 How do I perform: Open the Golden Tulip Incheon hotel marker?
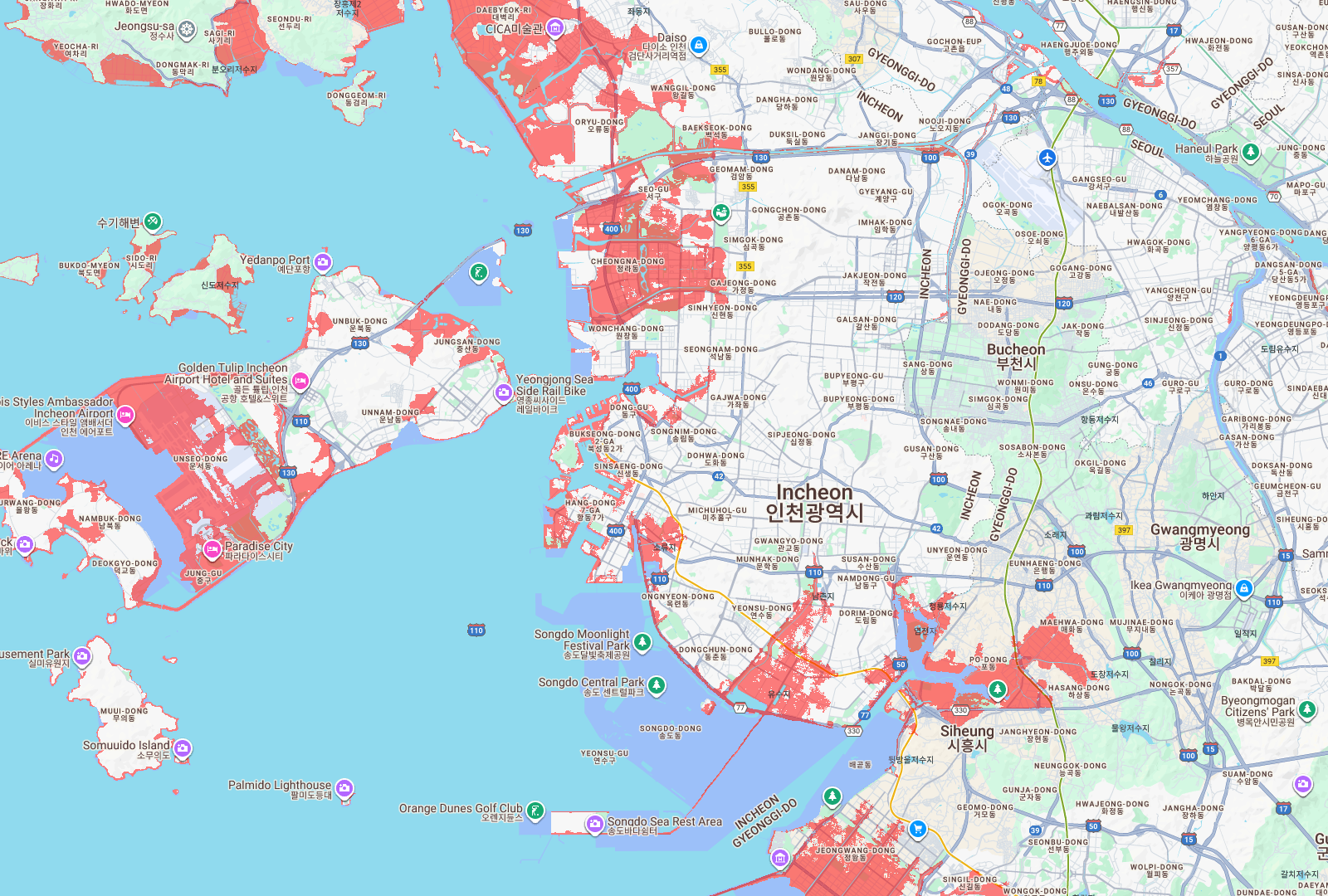click(300, 382)
